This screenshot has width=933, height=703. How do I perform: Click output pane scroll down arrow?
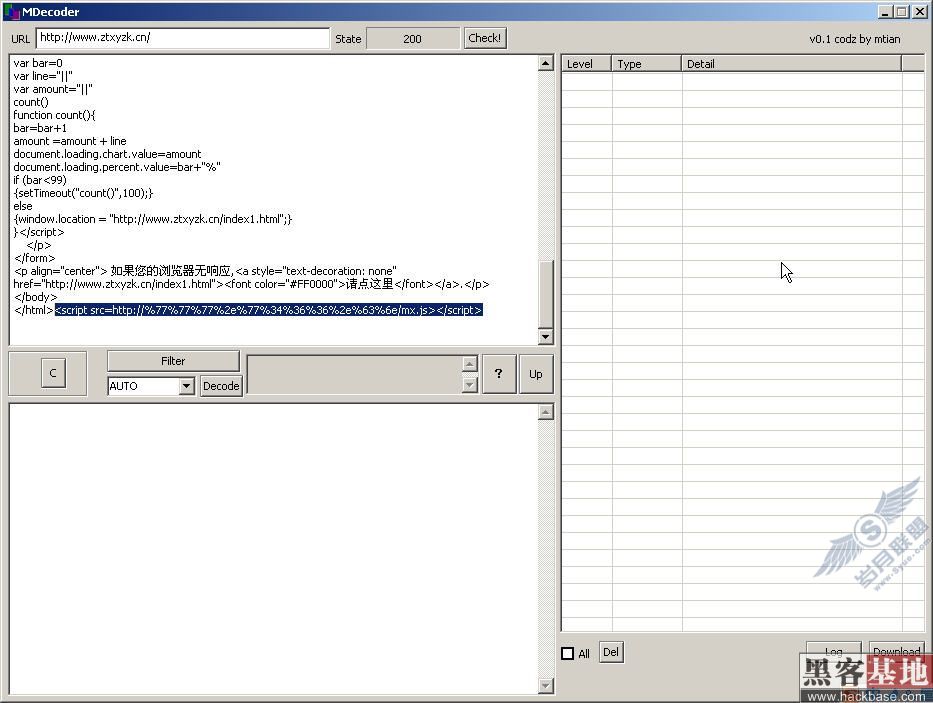click(546, 686)
